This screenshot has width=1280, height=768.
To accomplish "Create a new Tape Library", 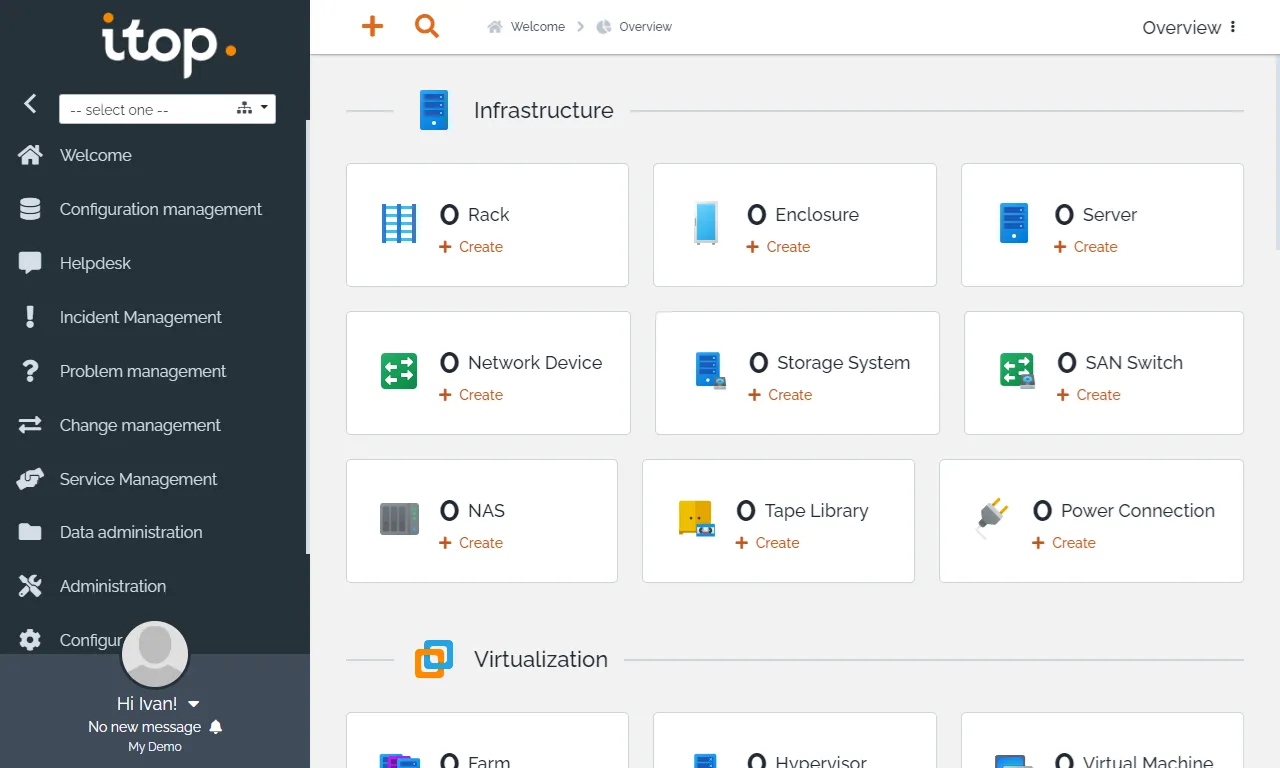I will coord(767,543).
